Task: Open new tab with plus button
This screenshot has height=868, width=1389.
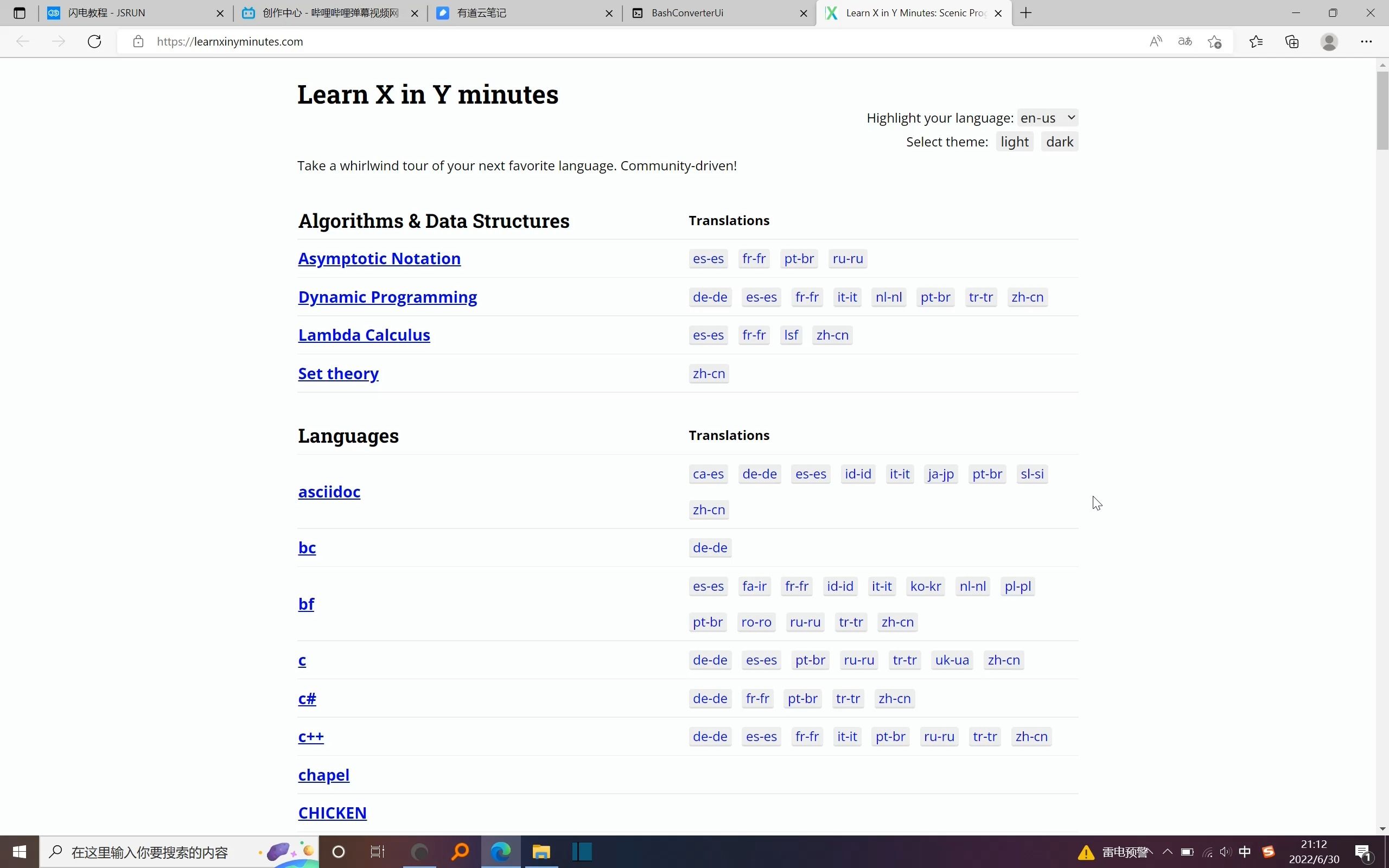Action: (x=1025, y=12)
